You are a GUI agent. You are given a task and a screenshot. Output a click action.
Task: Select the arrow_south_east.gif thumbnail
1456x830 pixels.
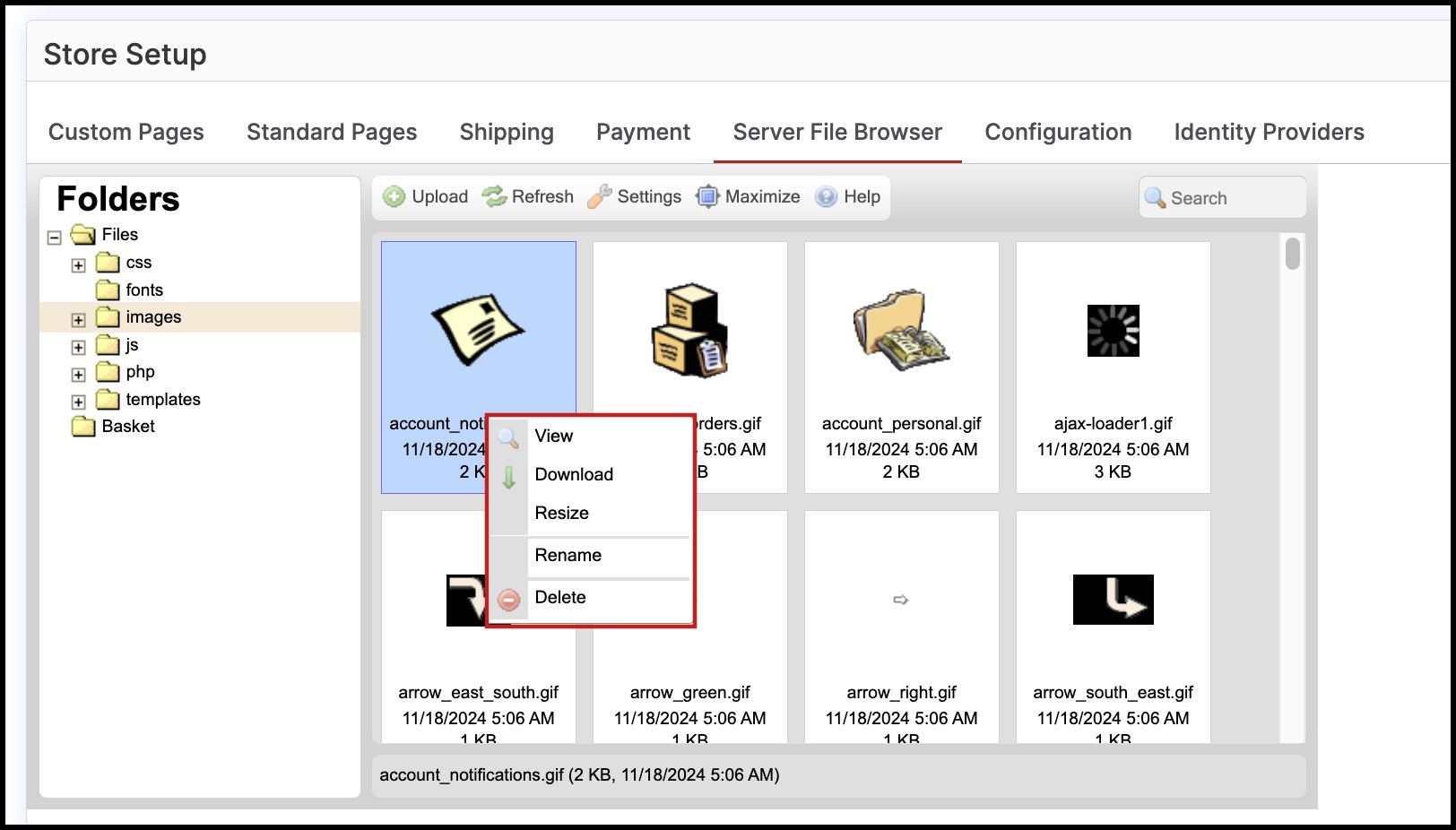point(1113,600)
